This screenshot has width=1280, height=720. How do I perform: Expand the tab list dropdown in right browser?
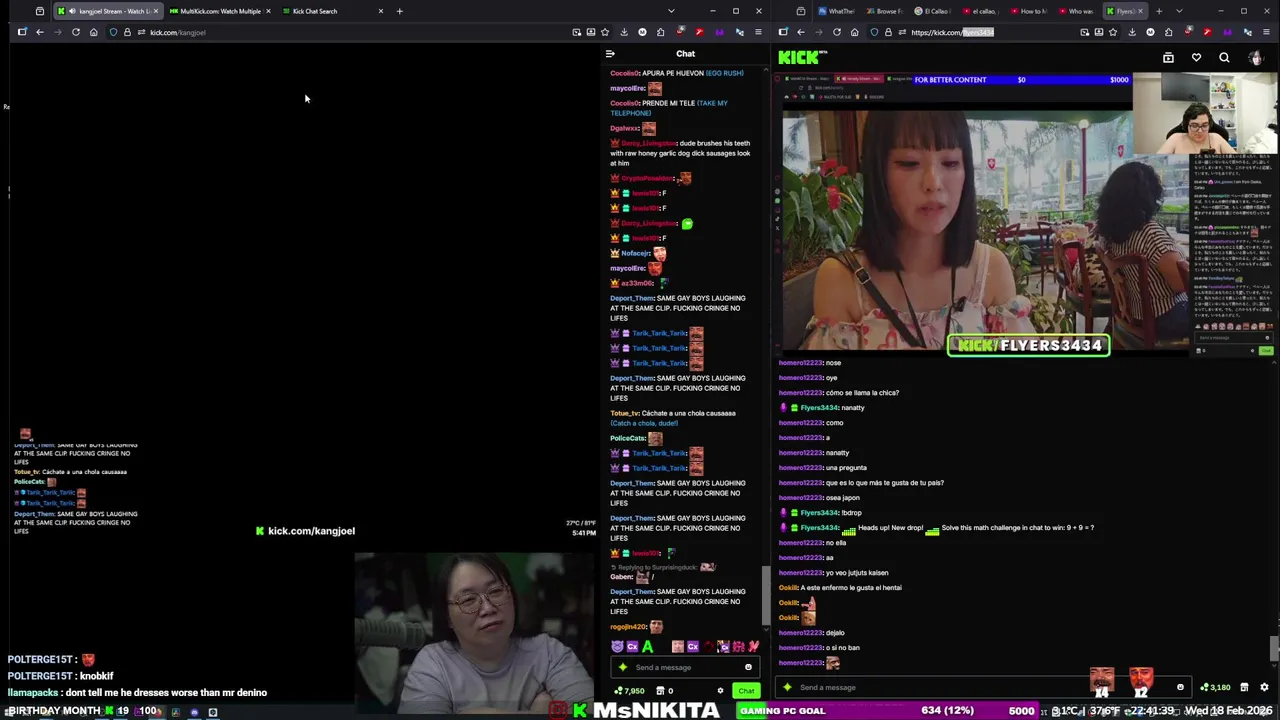(1178, 11)
